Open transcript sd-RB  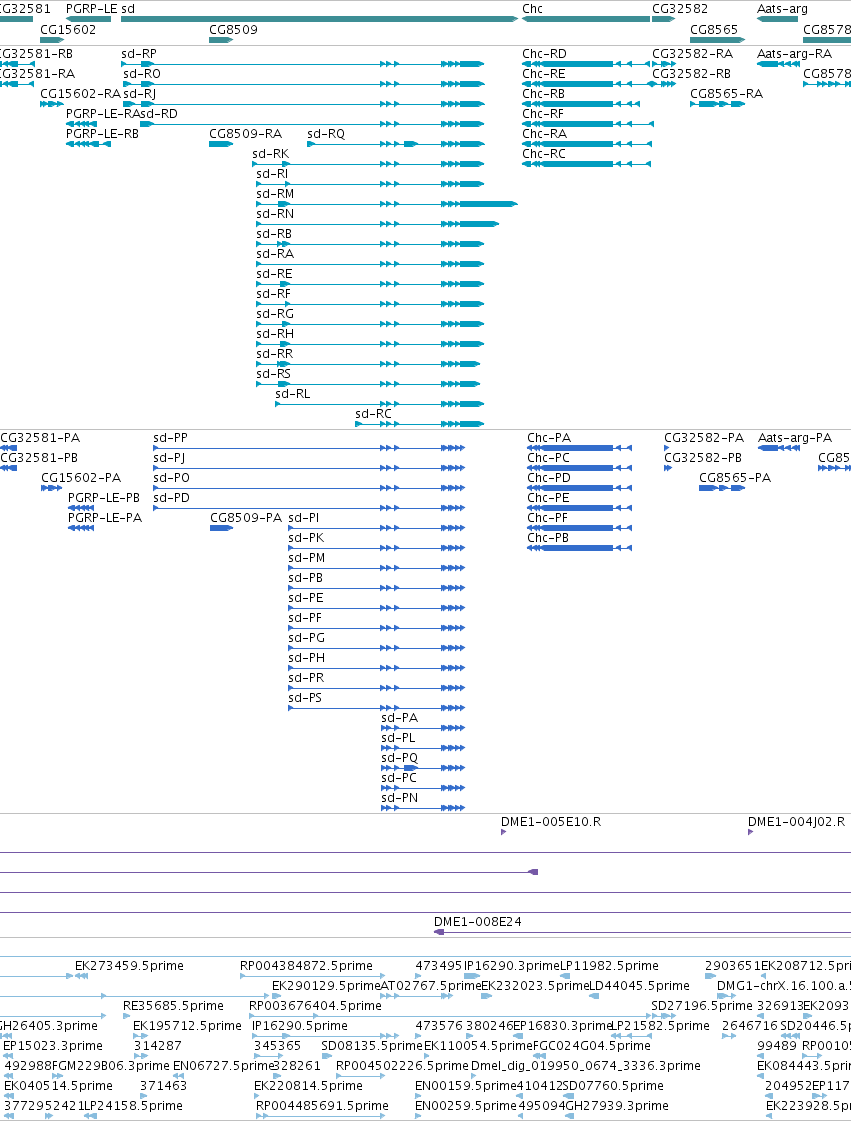pyautogui.click(x=274, y=234)
